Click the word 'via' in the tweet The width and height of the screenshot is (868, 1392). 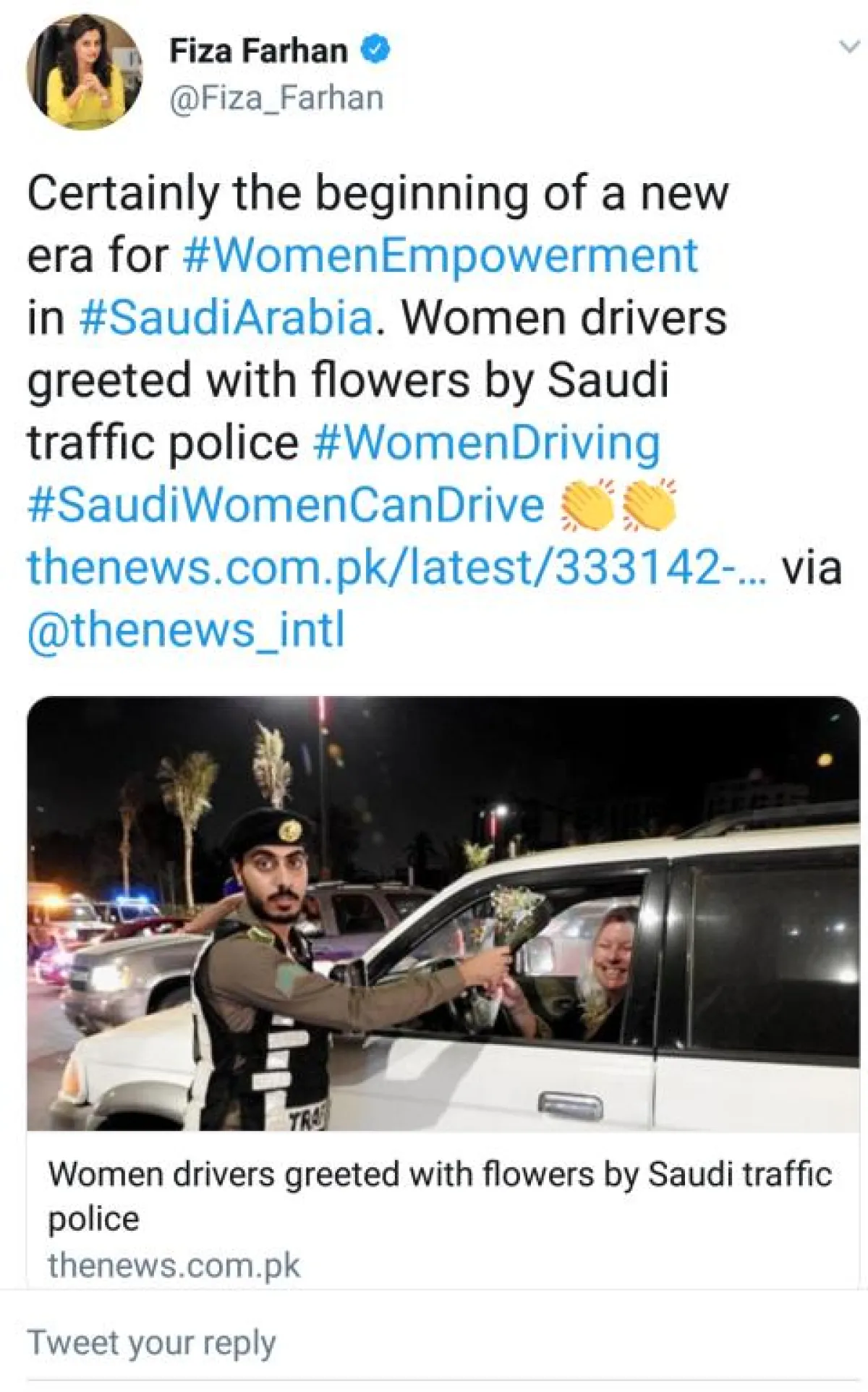click(x=813, y=567)
